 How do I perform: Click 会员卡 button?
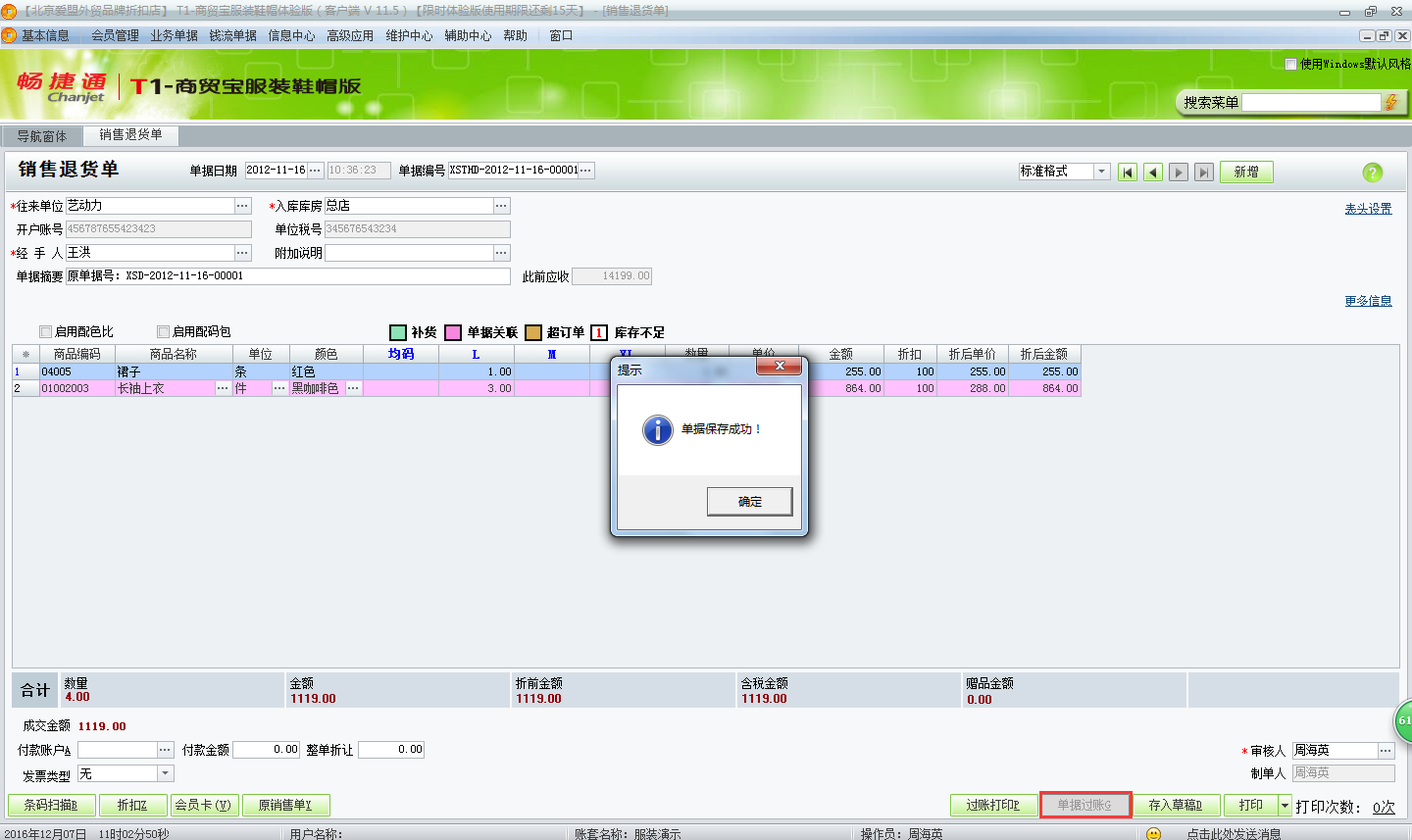click(203, 806)
